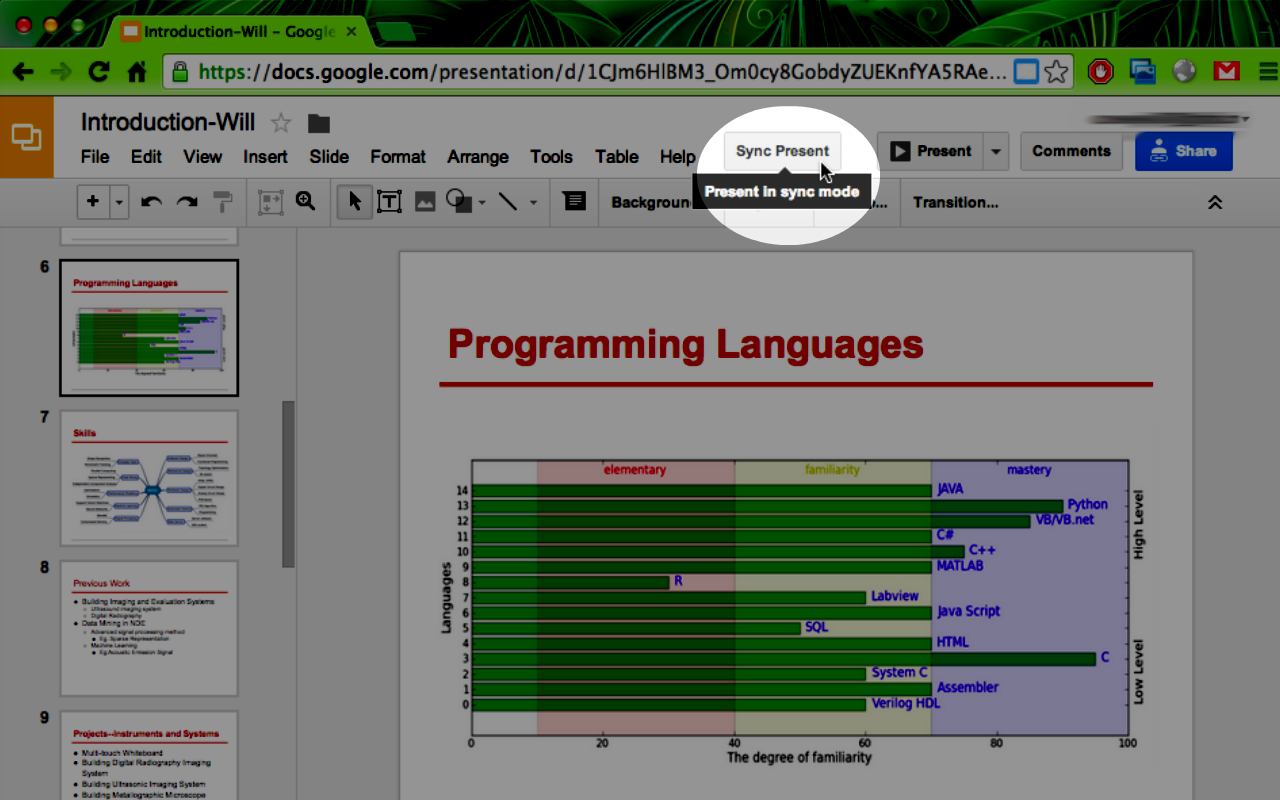Click the Sync Present button

pyautogui.click(x=782, y=151)
